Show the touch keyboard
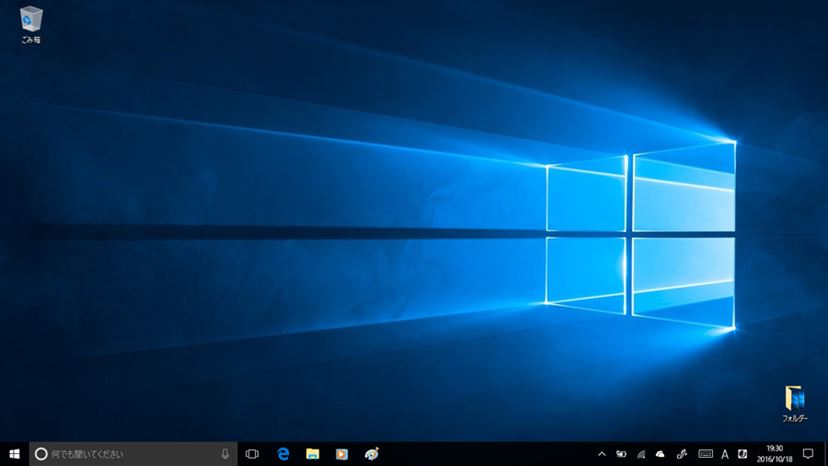828x466 pixels. 705,454
